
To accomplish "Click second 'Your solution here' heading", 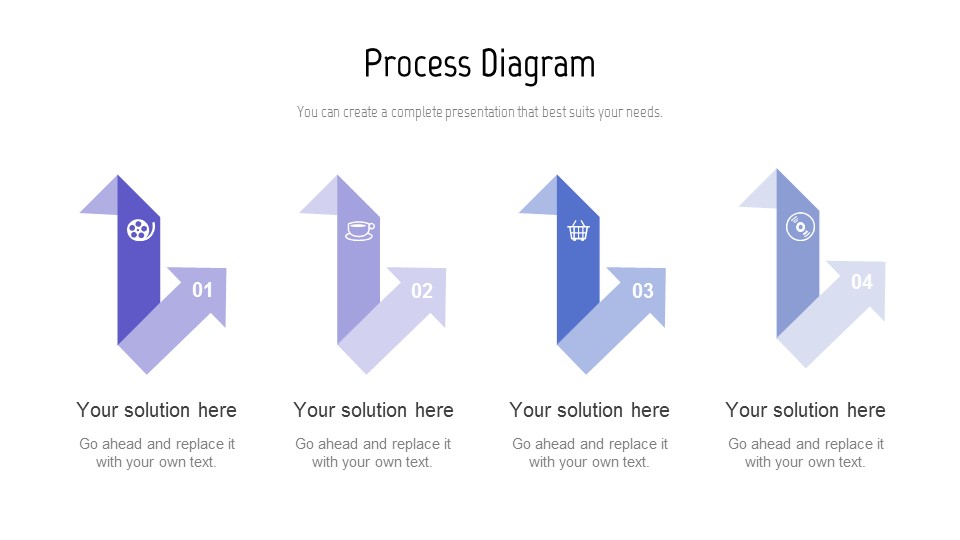I will tap(373, 410).
